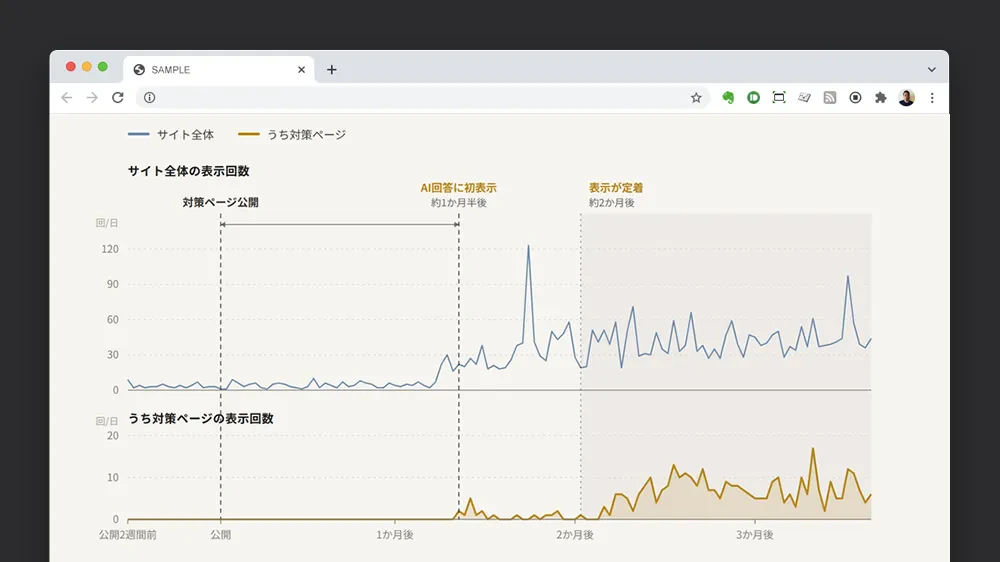Image resolution: width=1000 pixels, height=562 pixels.
Task: Open the round record extension icon
Action: click(x=855, y=98)
